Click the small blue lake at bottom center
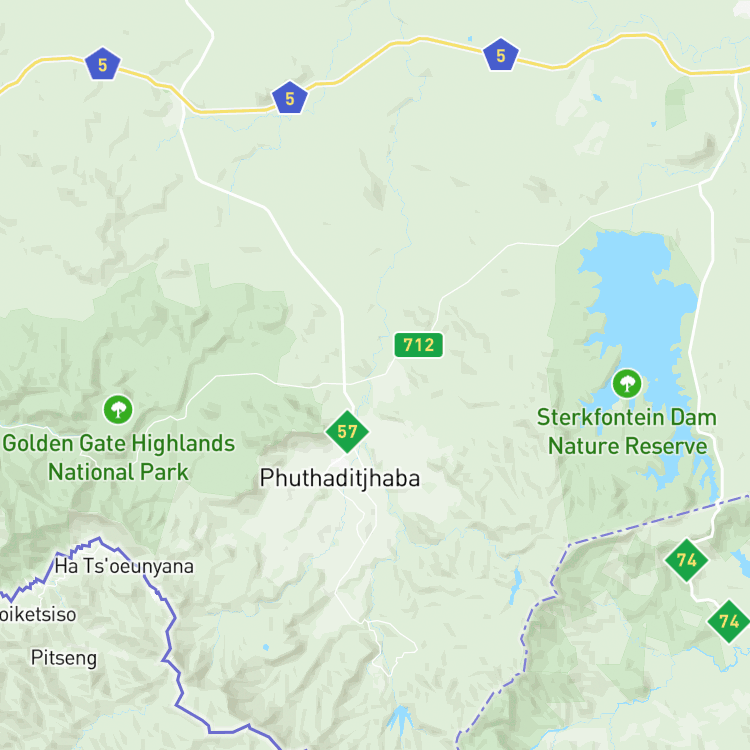This screenshot has height=750, width=750. pyautogui.click(x=400, y=719)
